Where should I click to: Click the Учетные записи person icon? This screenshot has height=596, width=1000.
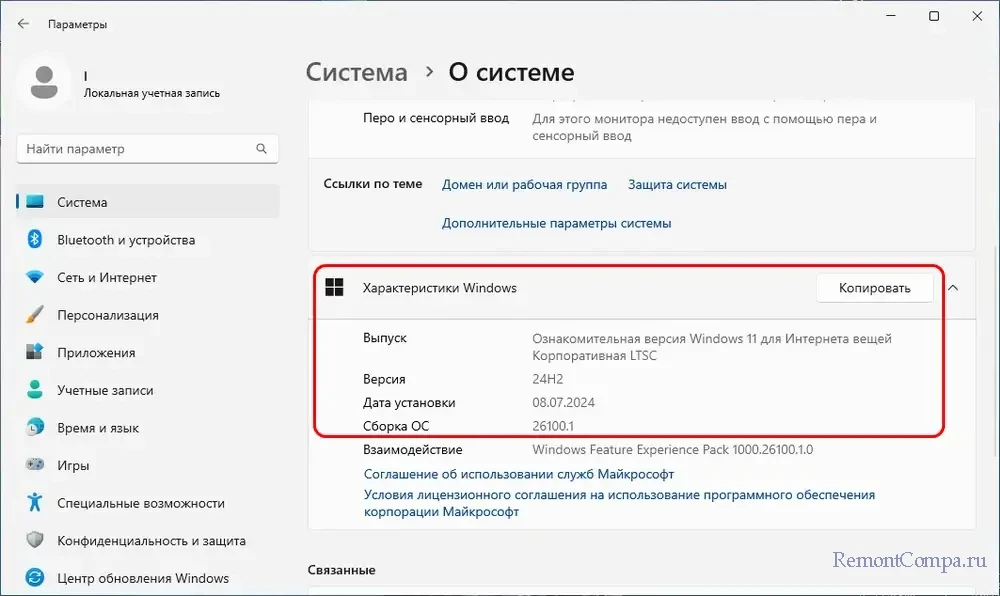[34, 390]
